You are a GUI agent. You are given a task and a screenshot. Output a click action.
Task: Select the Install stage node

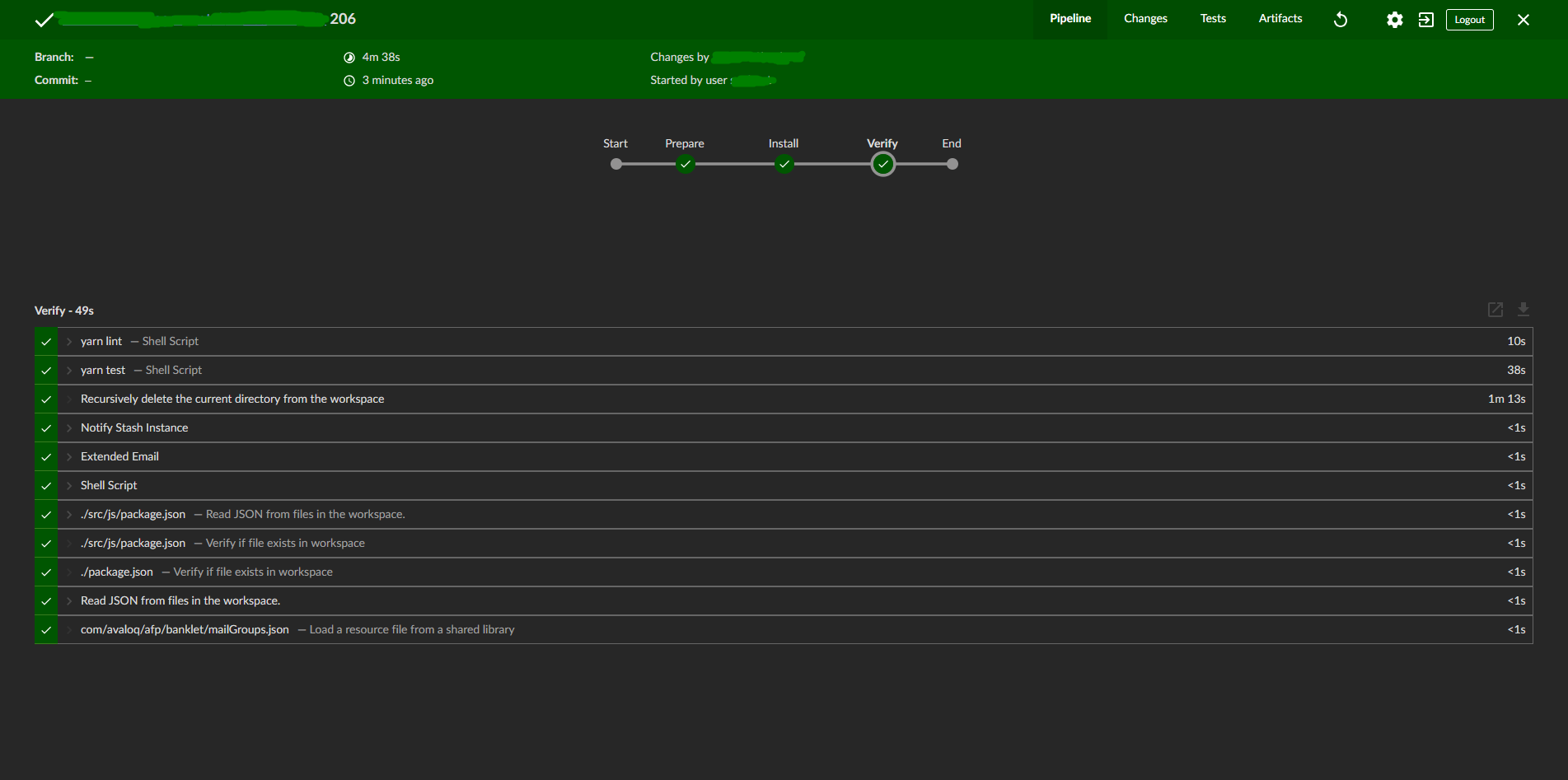coord(784,164)
